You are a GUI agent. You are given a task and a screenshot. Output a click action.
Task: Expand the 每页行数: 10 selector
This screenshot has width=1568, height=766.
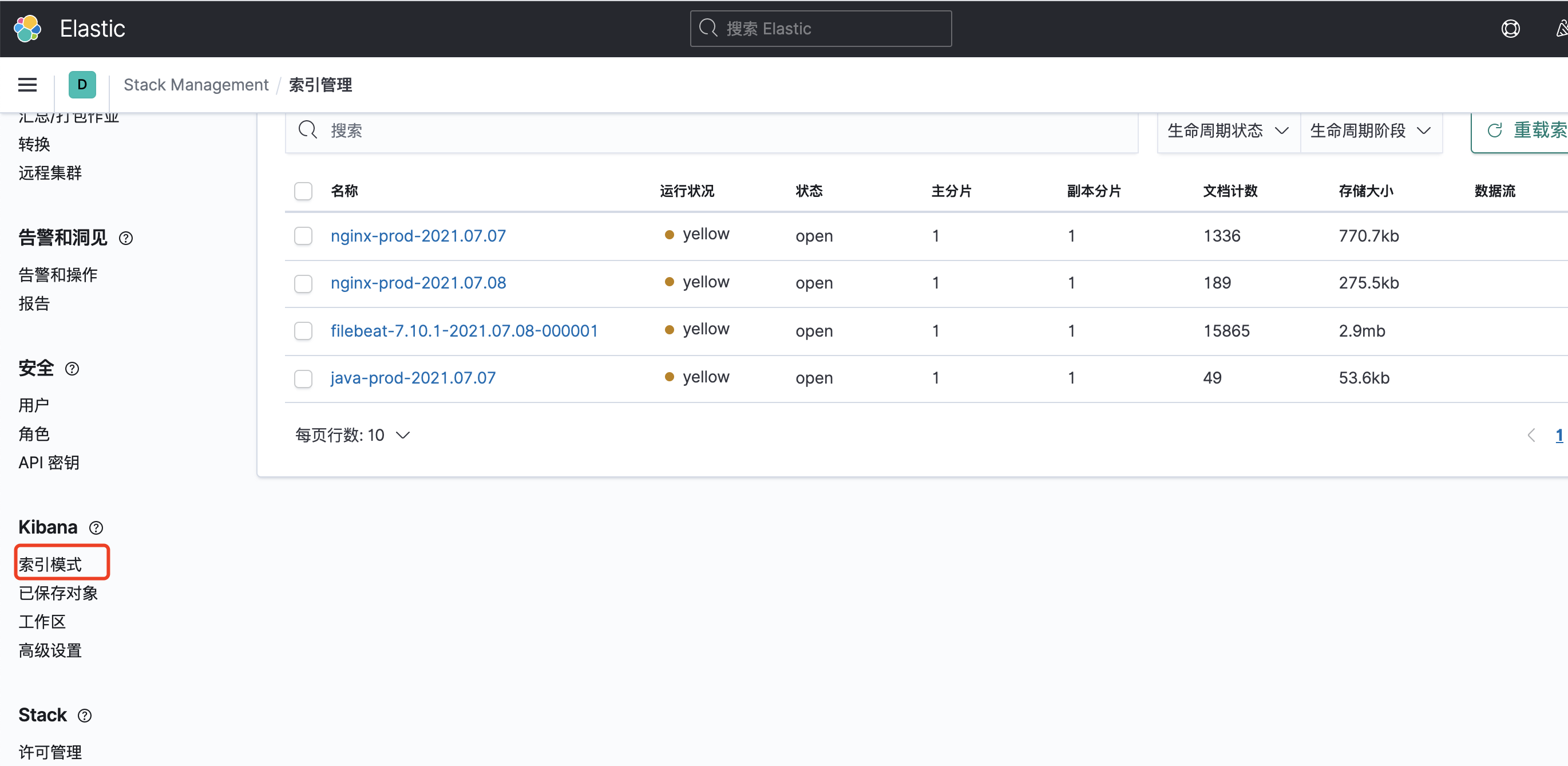(x=353, y=435)
